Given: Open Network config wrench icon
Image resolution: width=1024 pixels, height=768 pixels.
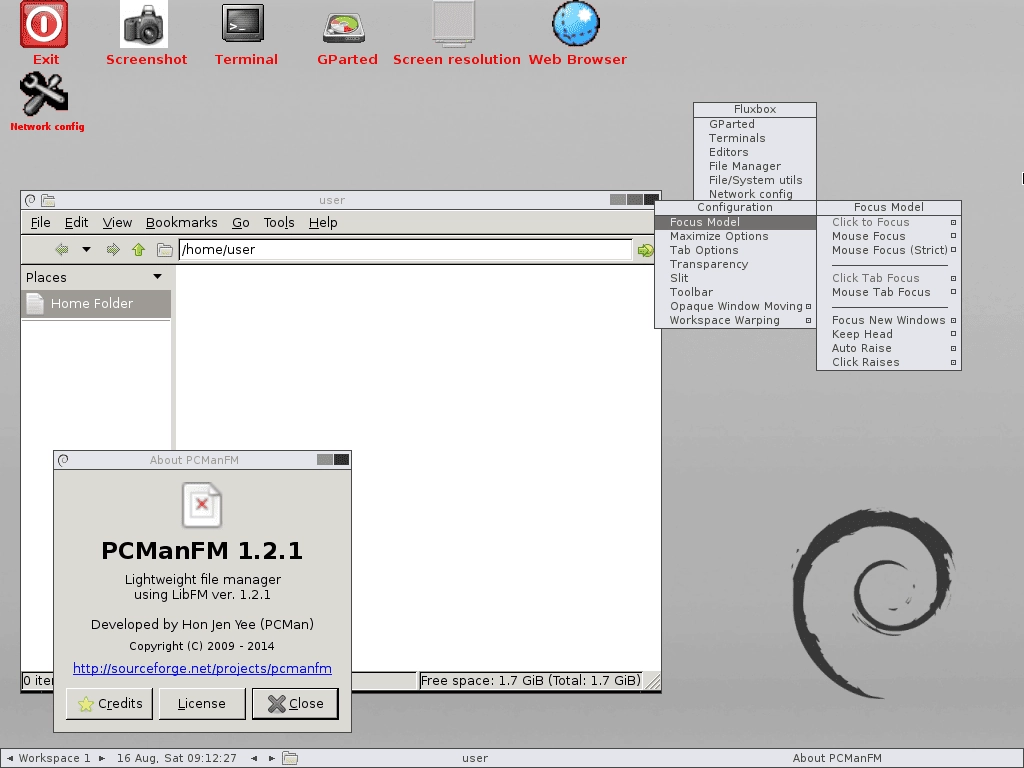Looking at the screenshot, I should (x=44, y=95).
